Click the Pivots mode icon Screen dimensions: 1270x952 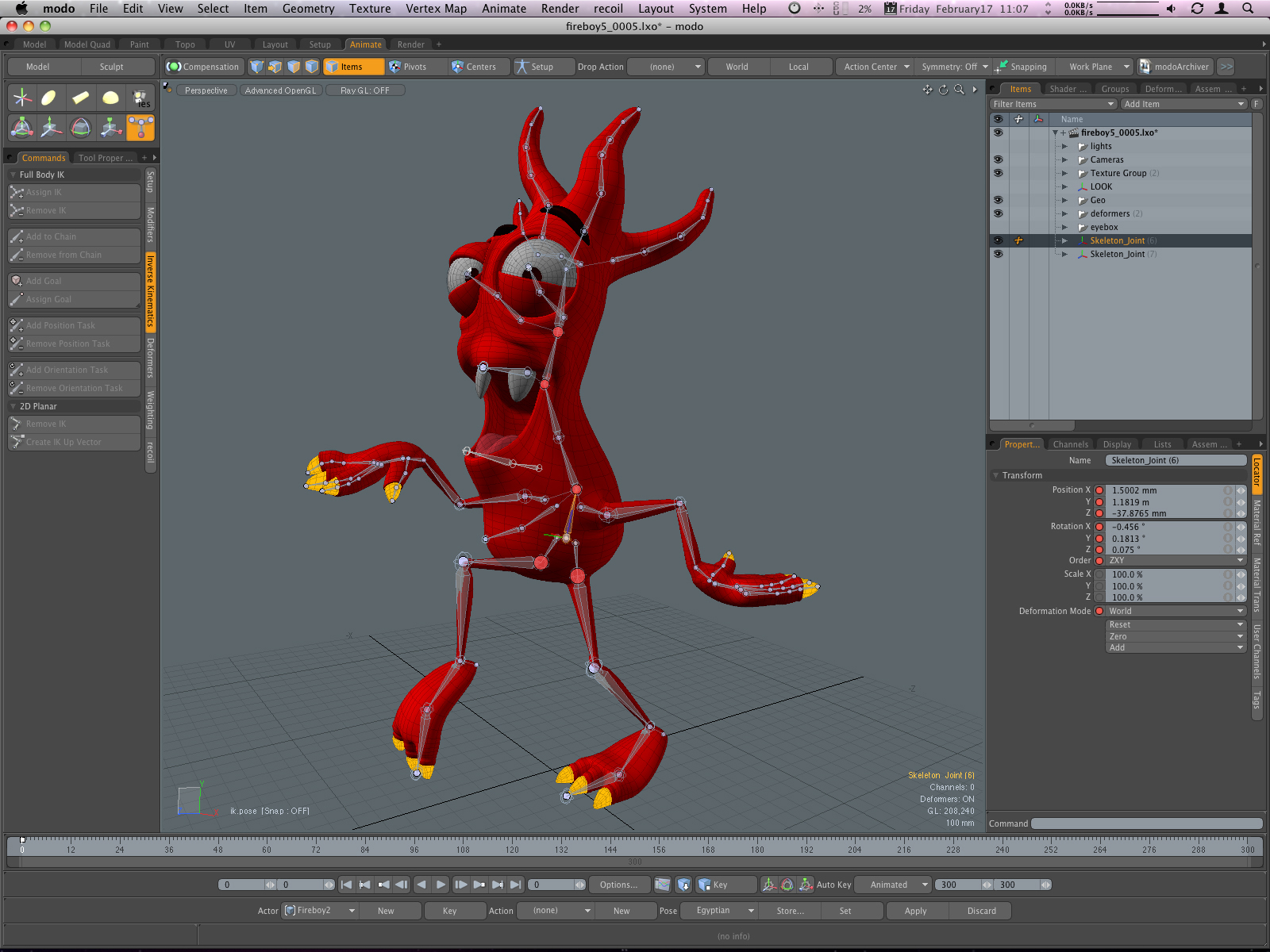coord(394,67)
